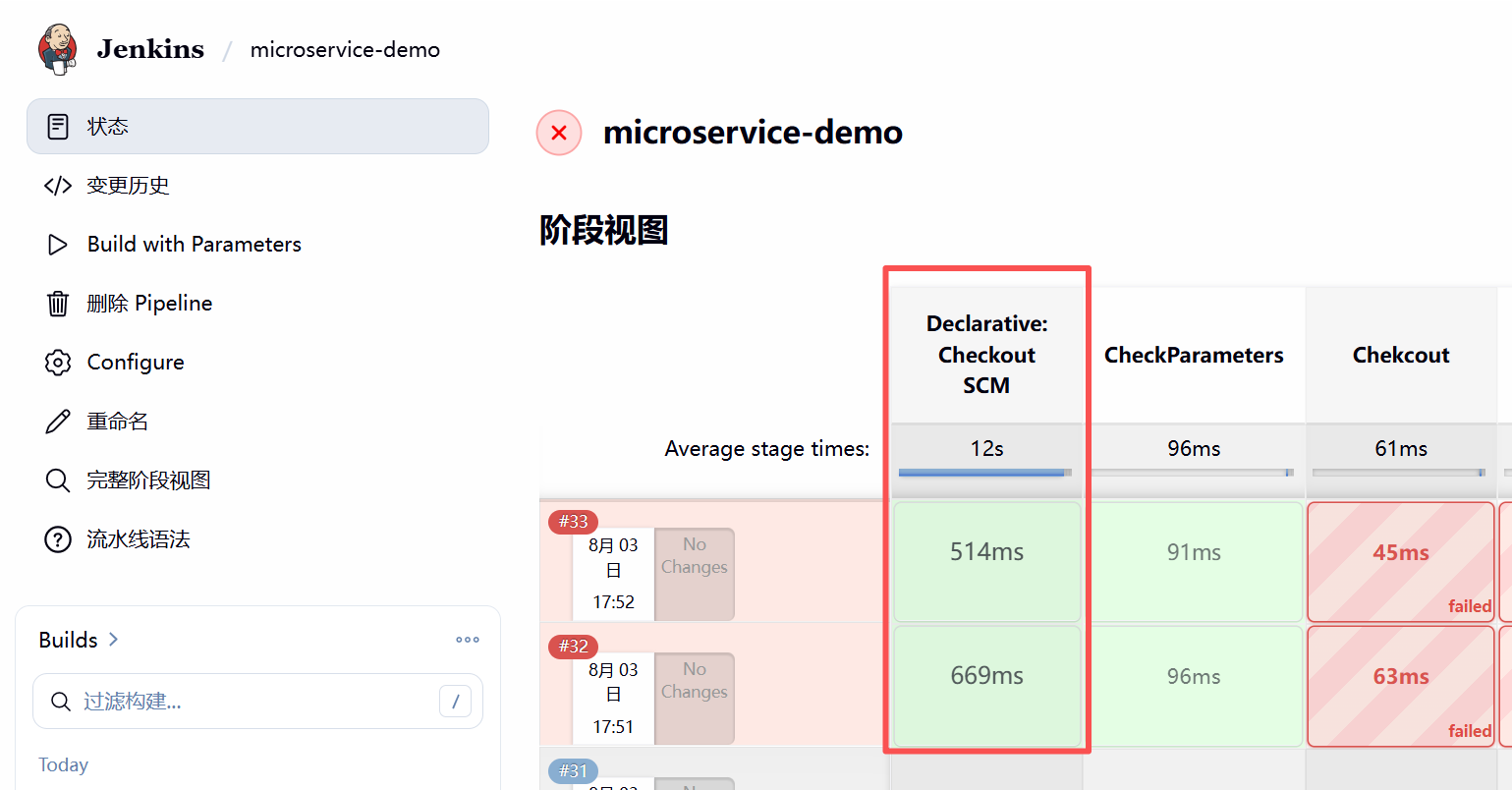Open build #31 badge

(574, 771)
